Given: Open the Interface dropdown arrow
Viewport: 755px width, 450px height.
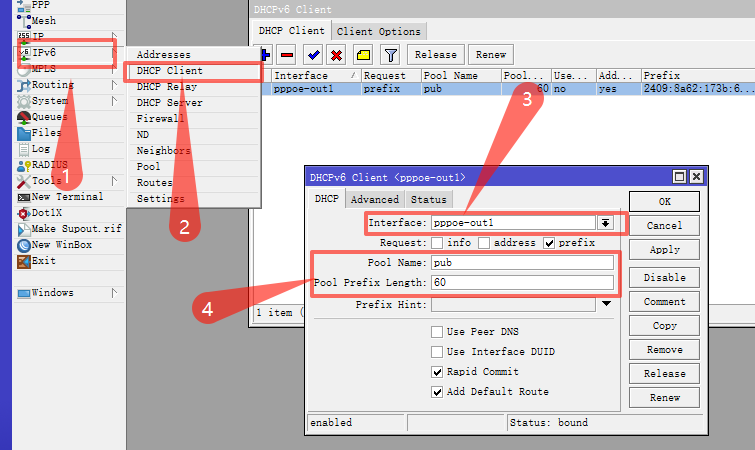Looking at the screenshot, I should 605,223.
